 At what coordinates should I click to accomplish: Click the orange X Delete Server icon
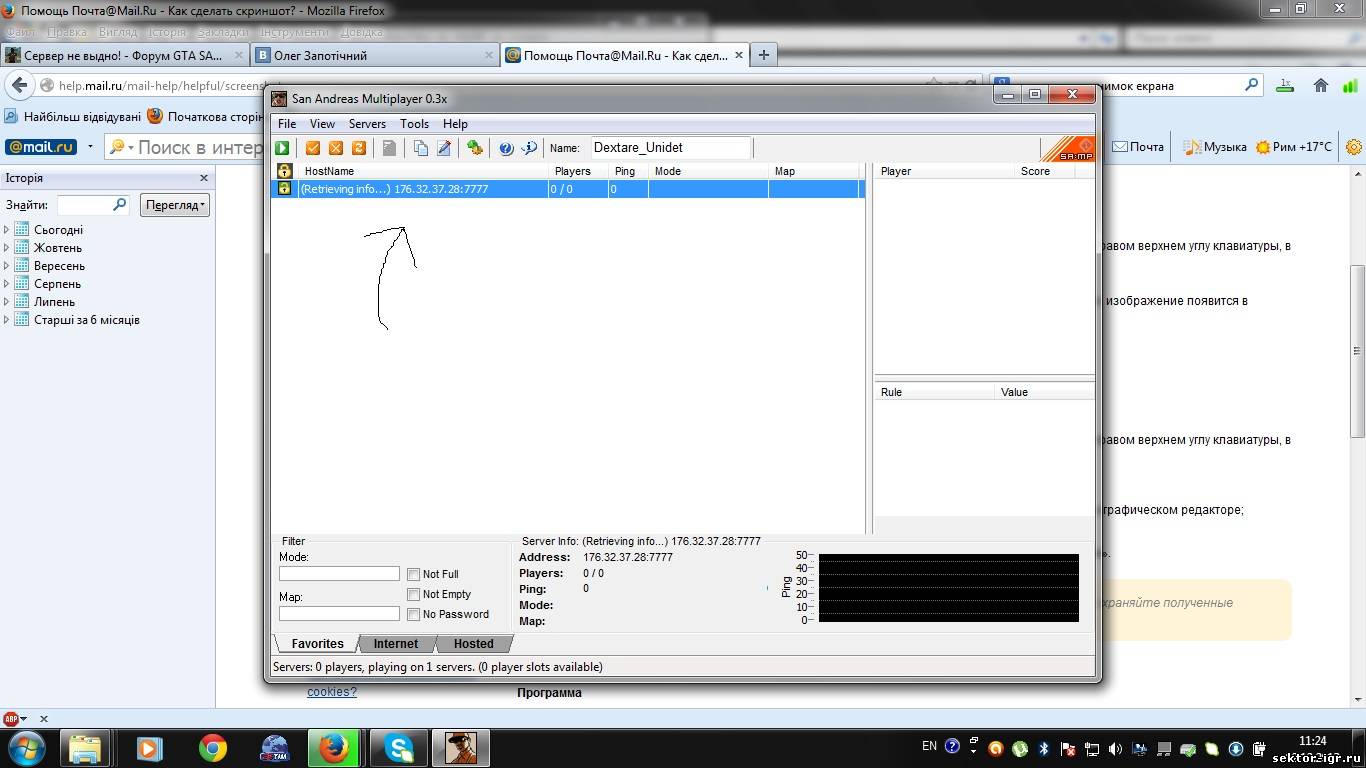pos(336,148)
